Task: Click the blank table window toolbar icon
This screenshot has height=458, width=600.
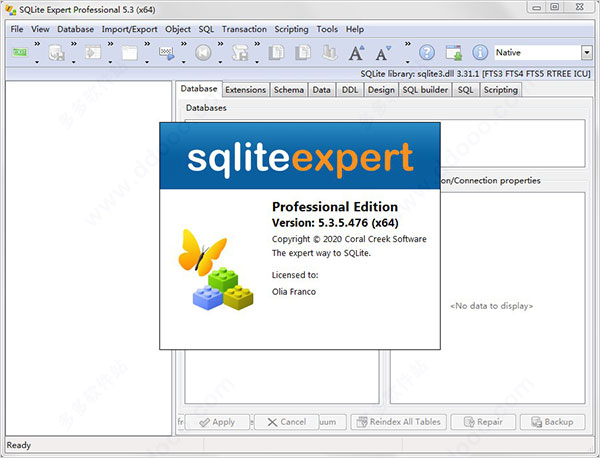Action: click(x=130, y=52)
